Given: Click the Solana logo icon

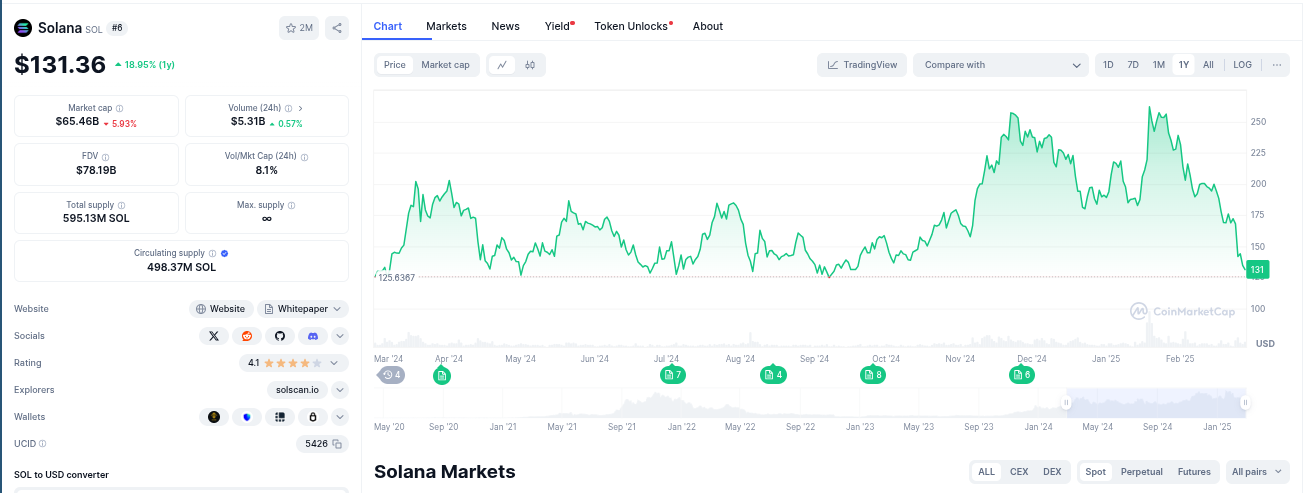Looking at the screenshot, I should 23,28.
